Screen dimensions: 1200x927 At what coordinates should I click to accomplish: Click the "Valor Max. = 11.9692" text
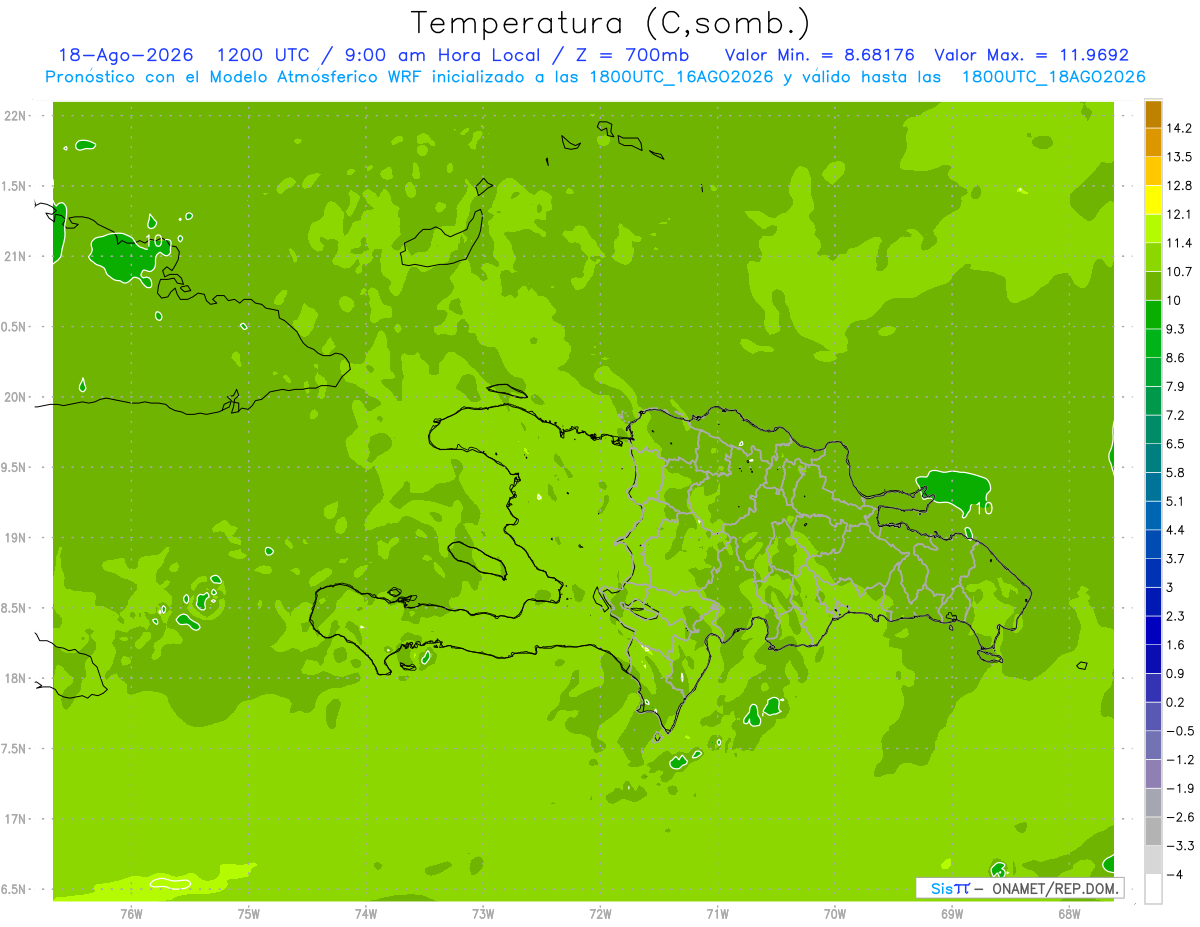1031,55
